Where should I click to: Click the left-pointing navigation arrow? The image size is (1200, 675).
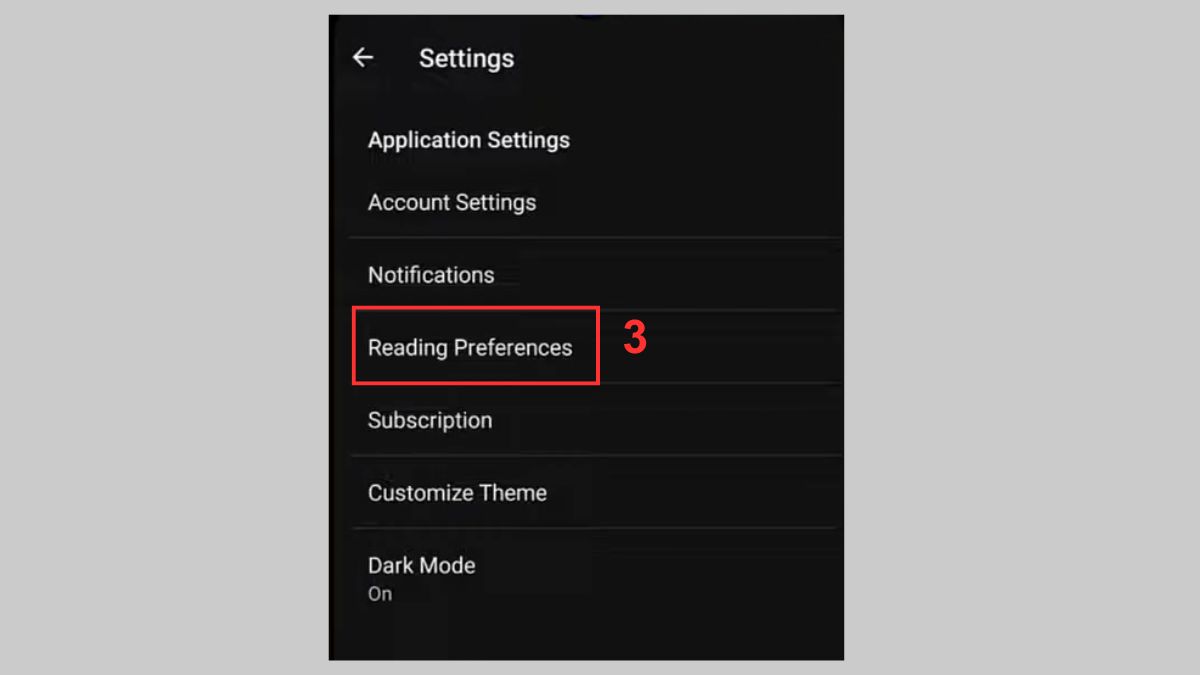coord(363,57)
